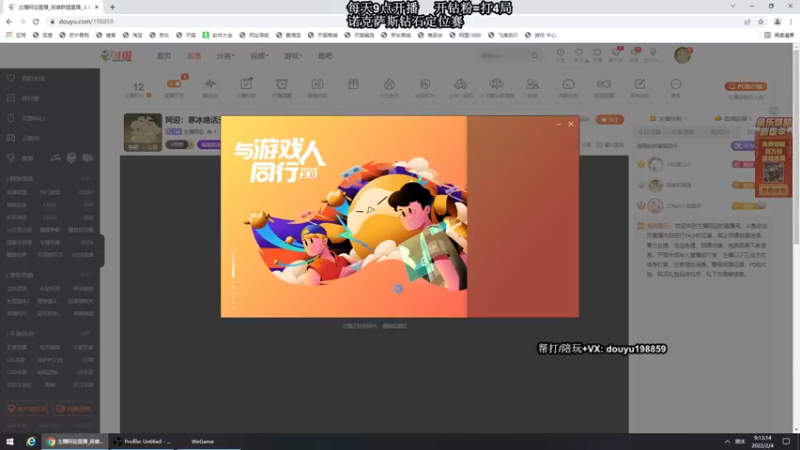Screen dimensions: 800x450
Task: Open the two-people icon in streamer toolbar
Action: (x=532, y=84)
